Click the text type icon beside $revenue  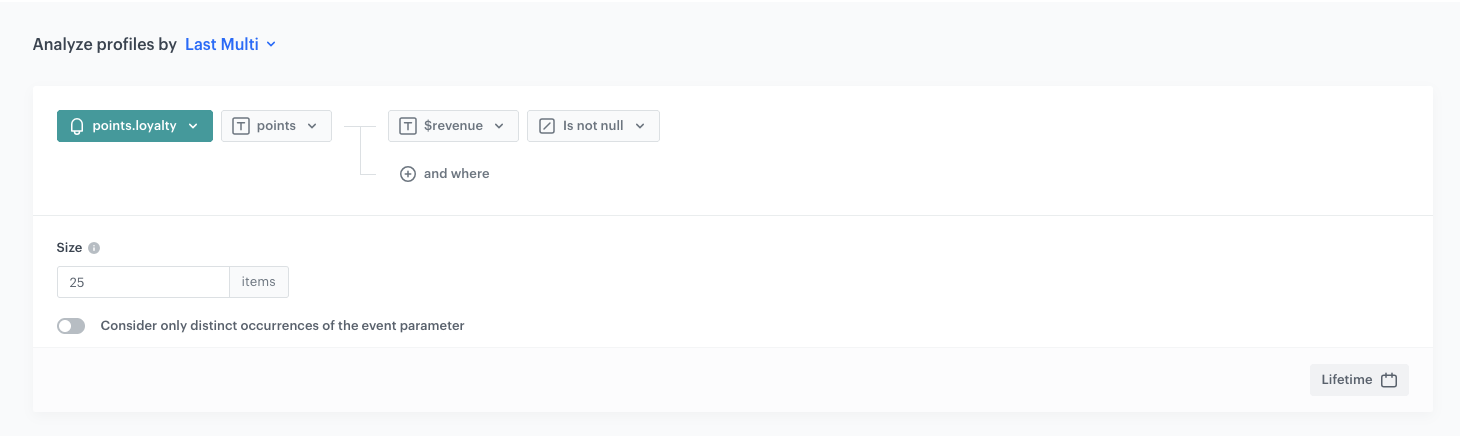coord(408,126)
